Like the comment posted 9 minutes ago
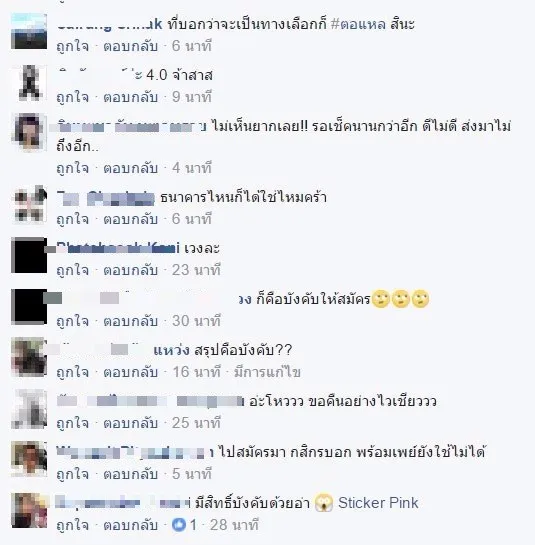The width and height of the screenshot is (535, 545). (x=73, y=97)
